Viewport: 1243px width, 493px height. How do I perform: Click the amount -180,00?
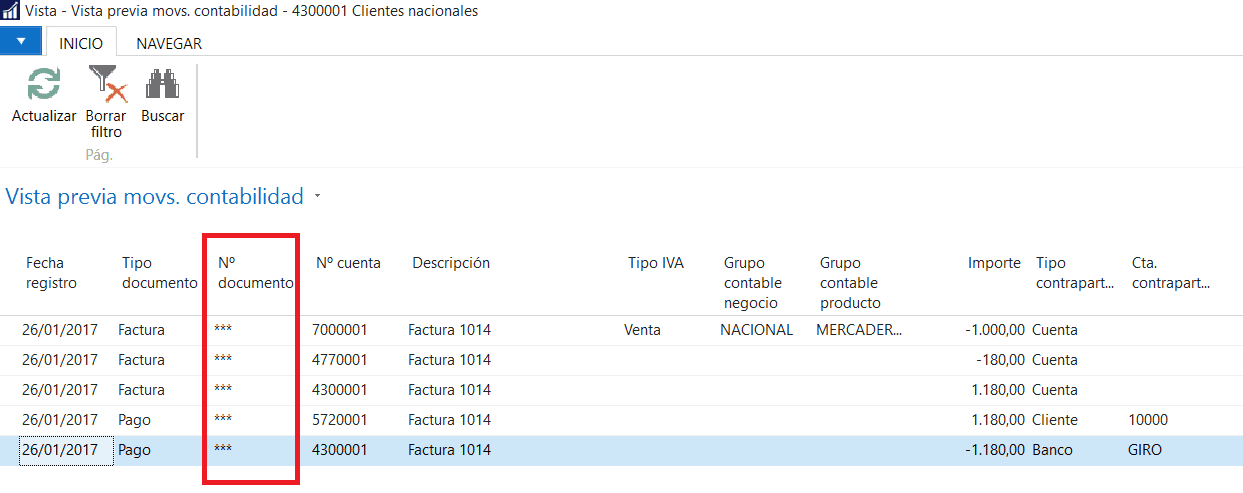(1001, 360)
